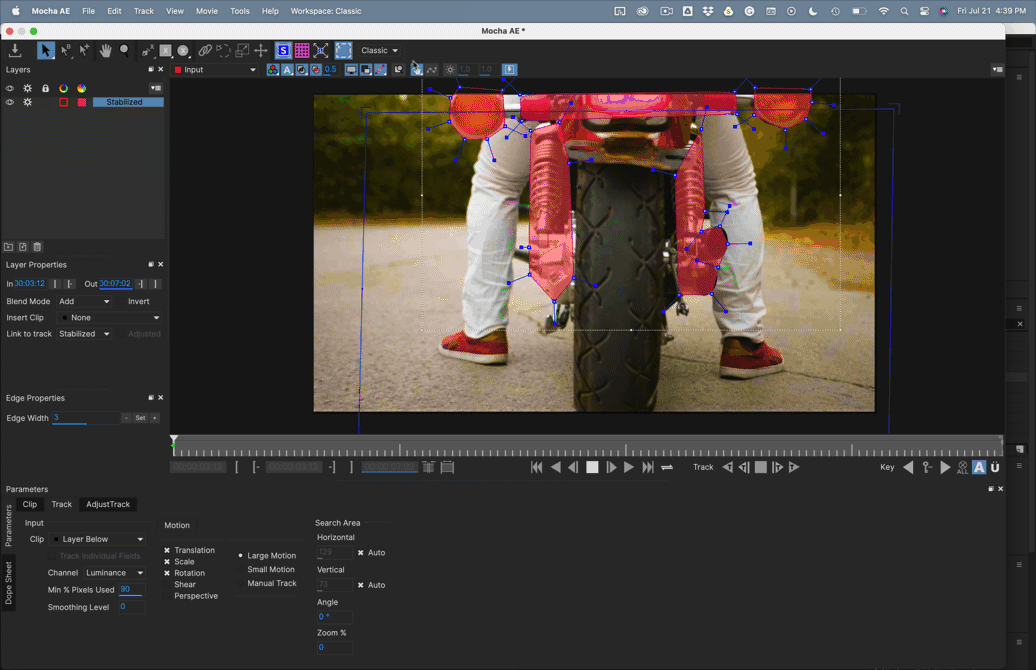
Task: Click the Alpha 'A' view icon
Action: click(x=287, y=69)
